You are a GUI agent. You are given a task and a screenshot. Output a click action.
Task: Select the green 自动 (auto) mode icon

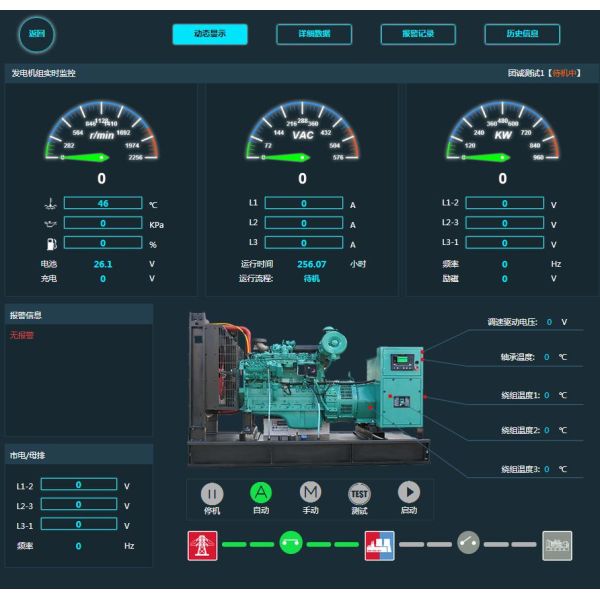261,492
